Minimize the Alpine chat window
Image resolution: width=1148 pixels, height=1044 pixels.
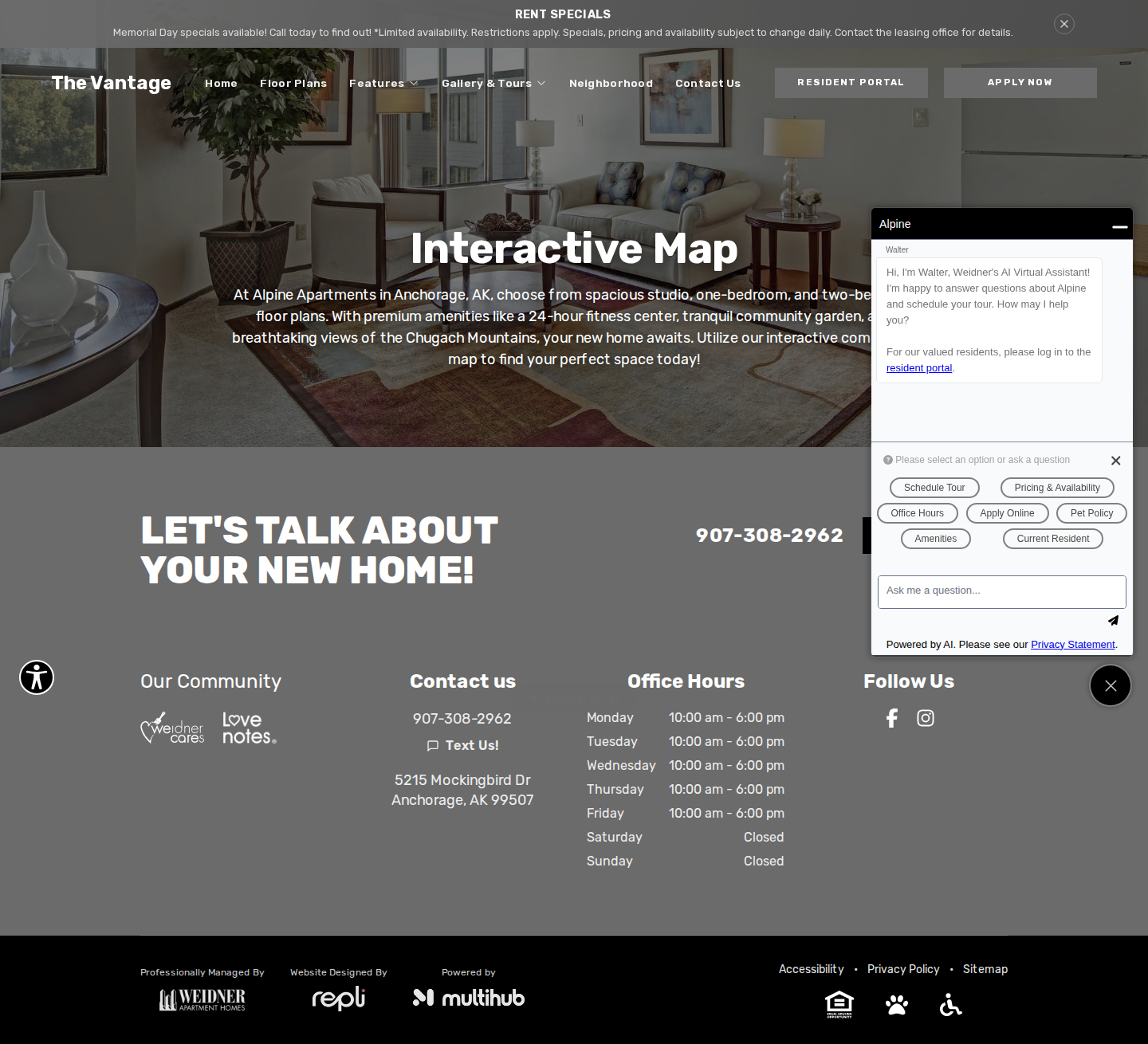coord(1119,226)
